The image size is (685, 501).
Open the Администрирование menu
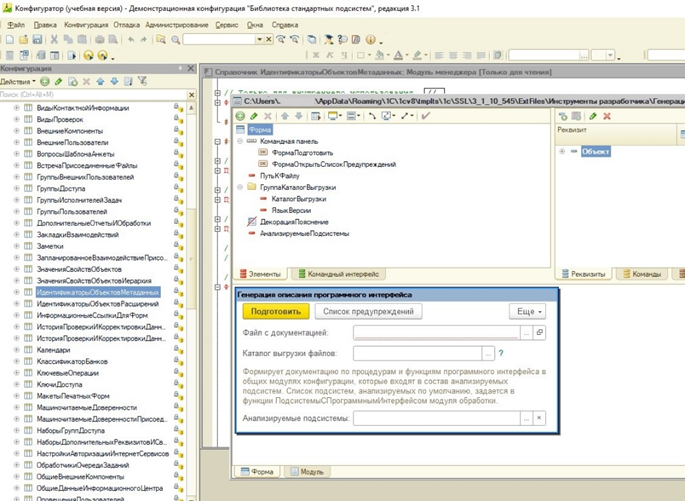[177, 25]
